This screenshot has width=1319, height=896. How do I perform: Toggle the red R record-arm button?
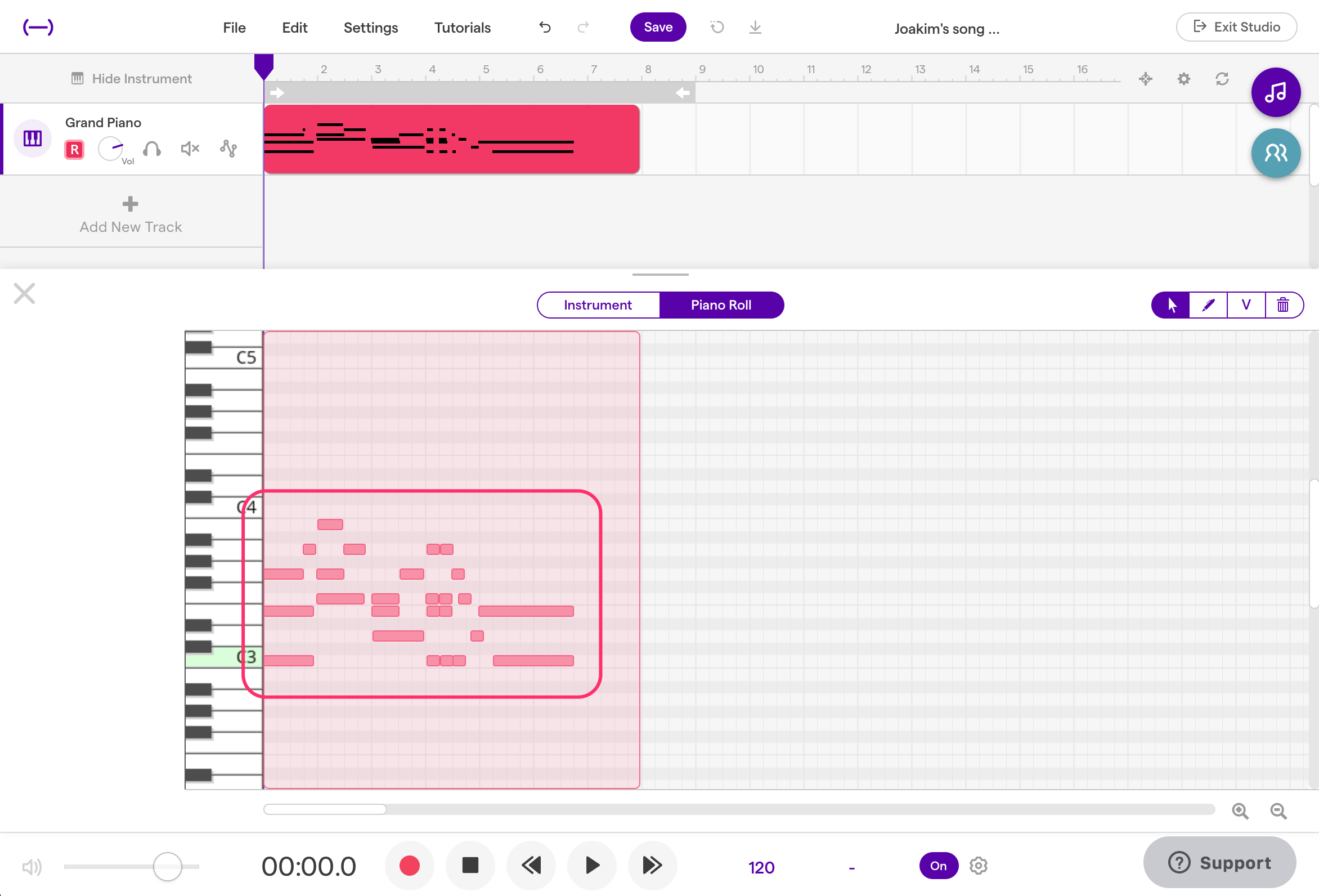coord(74,149)
